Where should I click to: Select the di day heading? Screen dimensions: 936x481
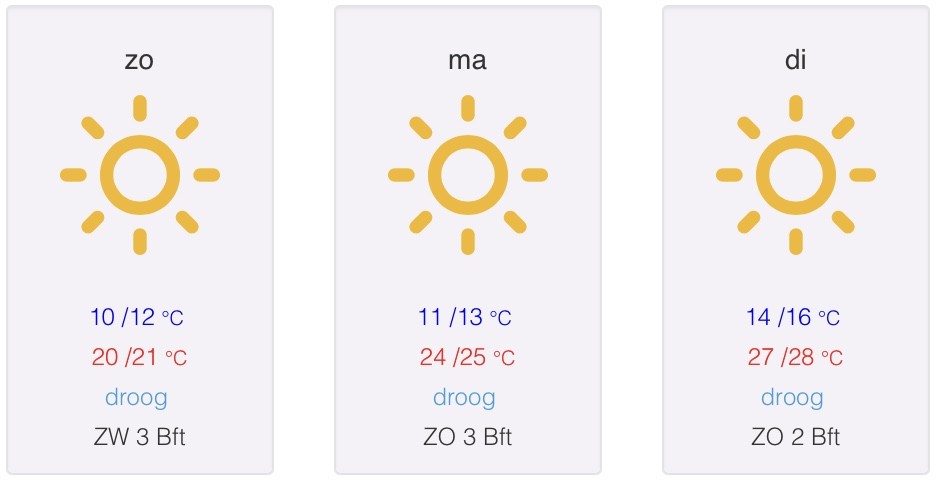pyautogui.click(x=796, y=60)
